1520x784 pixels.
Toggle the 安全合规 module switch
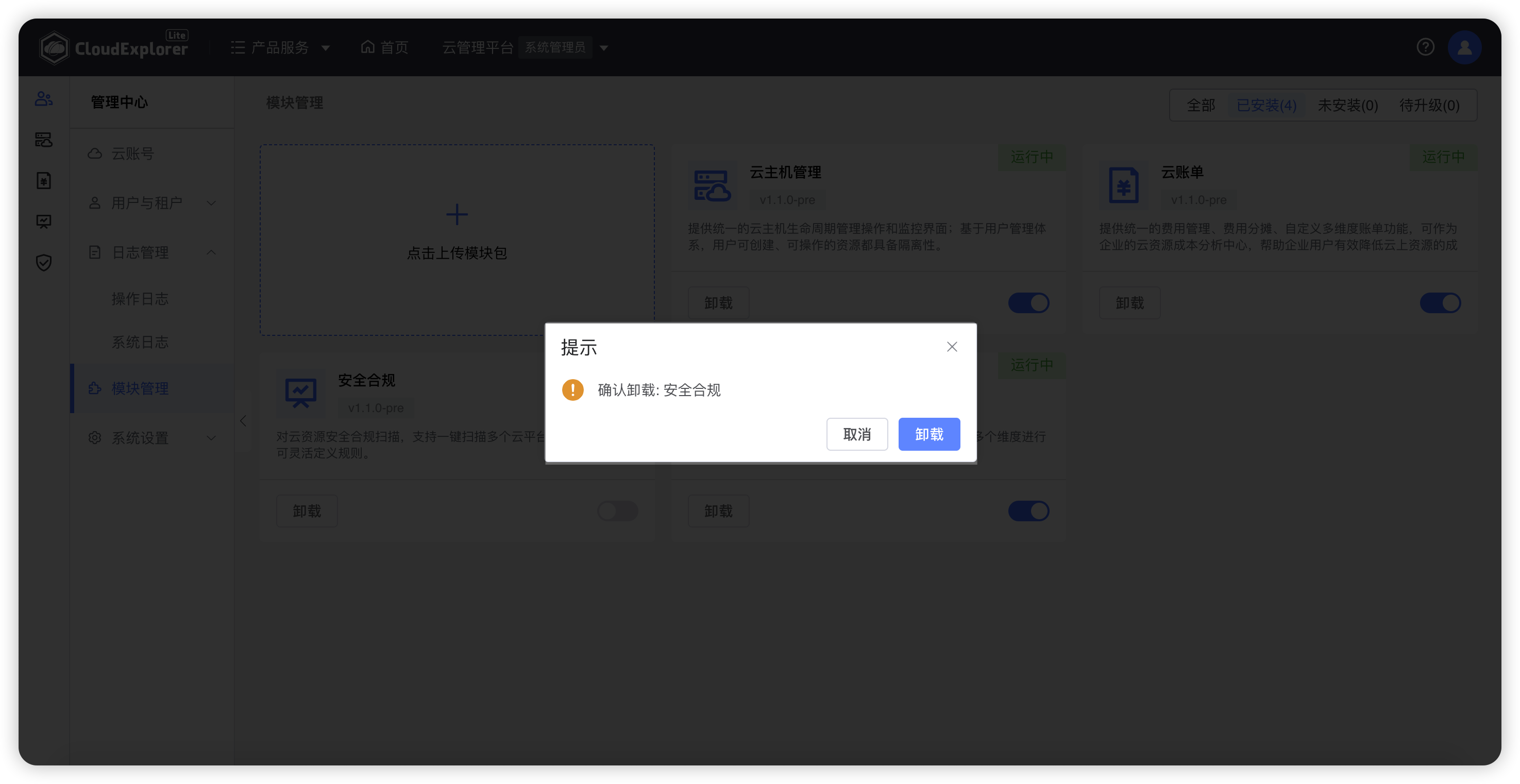click(617, 511)
